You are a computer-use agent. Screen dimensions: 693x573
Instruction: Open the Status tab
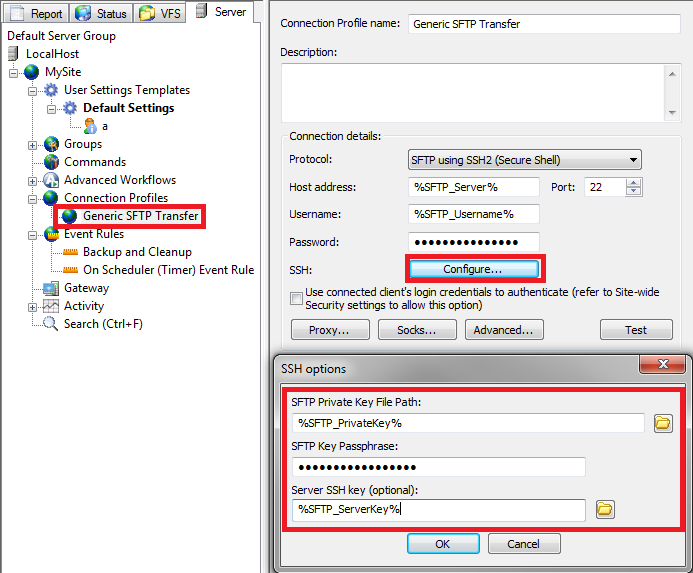click(101, 14)
